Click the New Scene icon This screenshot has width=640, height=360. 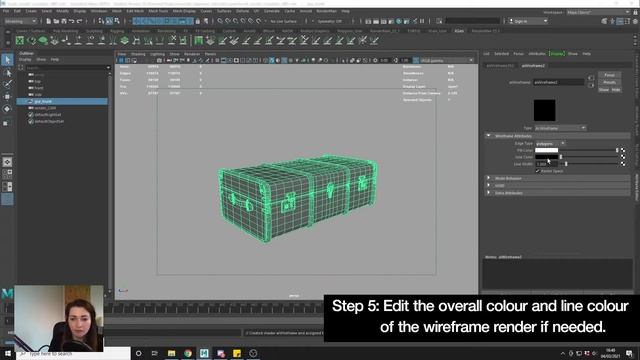pyautogui.click(x=49, y=21)
